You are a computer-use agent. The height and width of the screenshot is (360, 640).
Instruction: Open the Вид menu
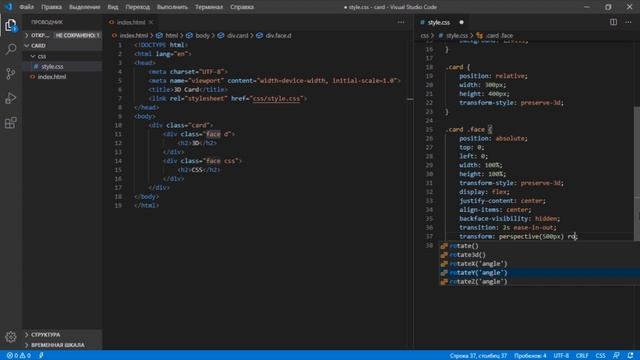coord(113,7)
